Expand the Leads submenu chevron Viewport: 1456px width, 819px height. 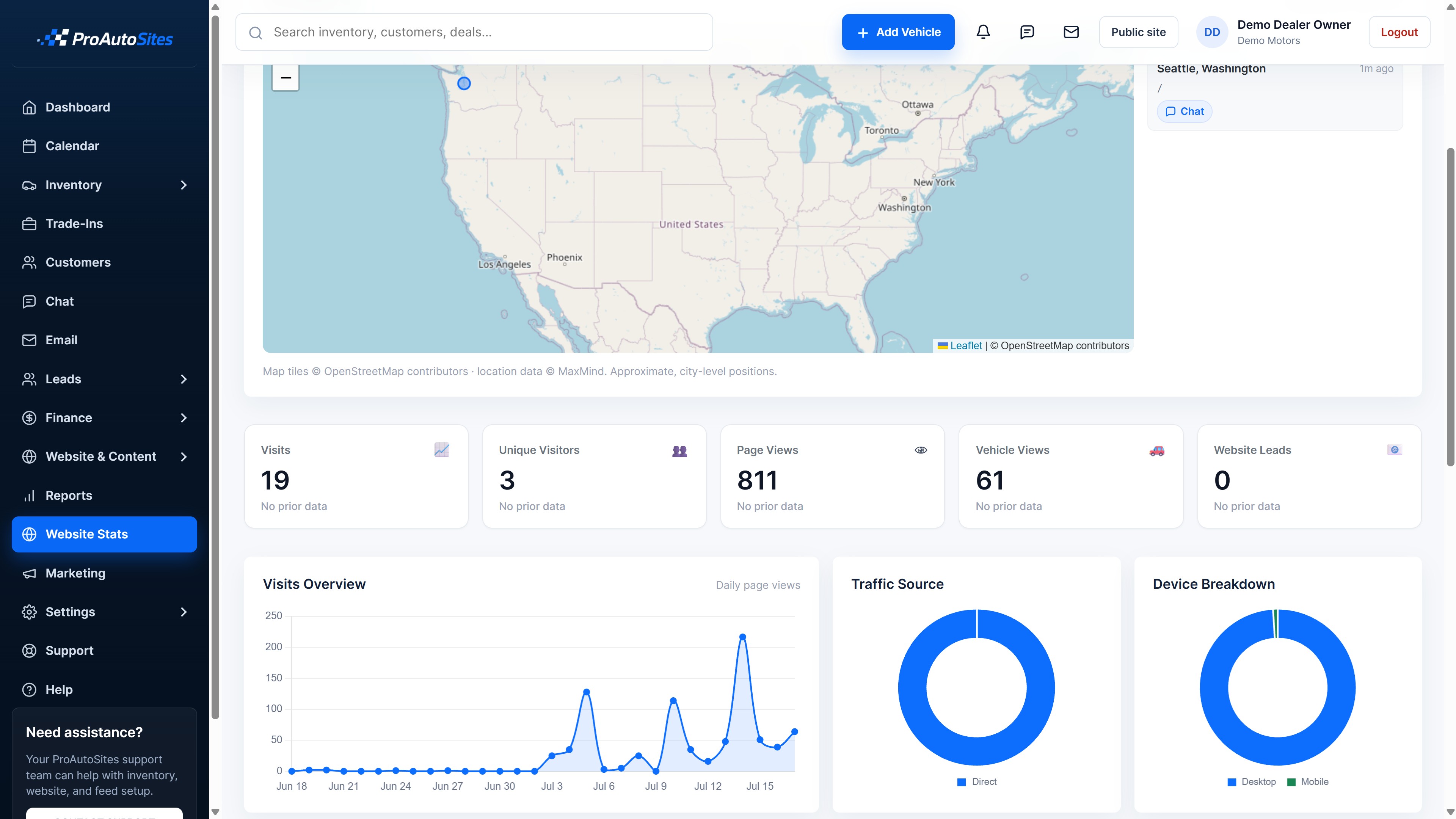[x=183, y=379]
